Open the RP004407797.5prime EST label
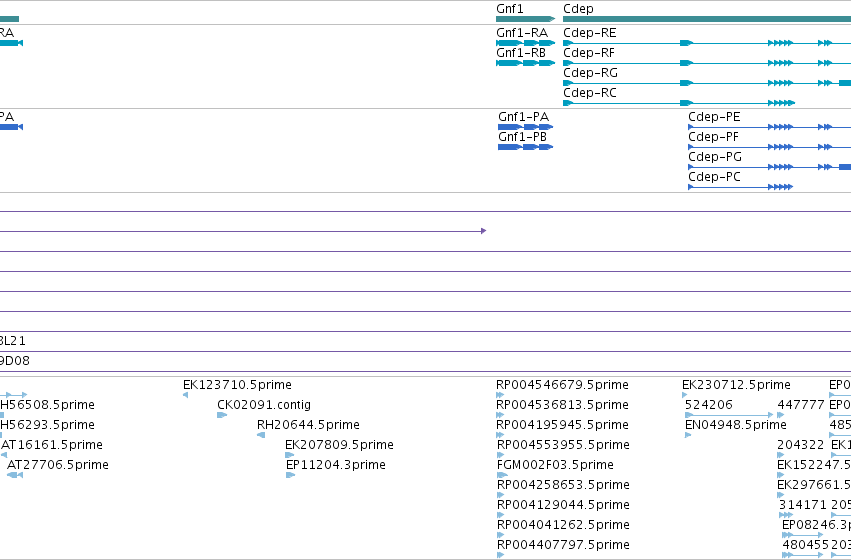 [563, 544]
